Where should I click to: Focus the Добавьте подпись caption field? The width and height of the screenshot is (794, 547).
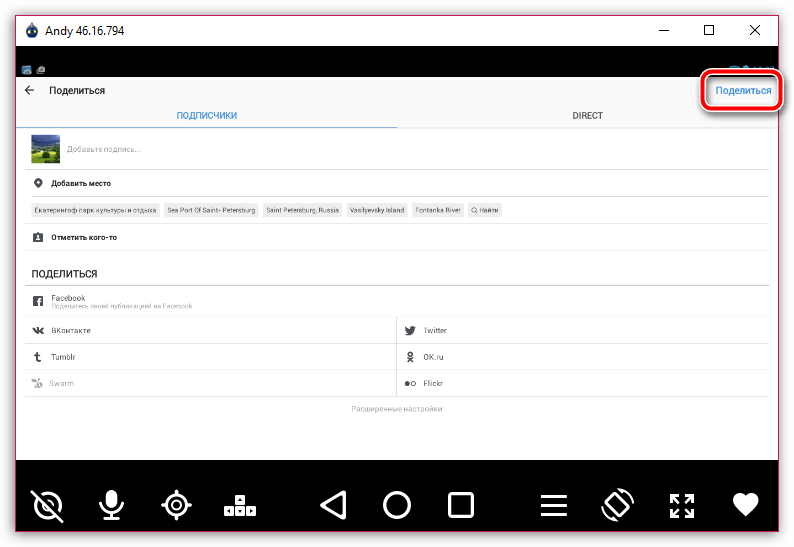(x=104, y=149)
